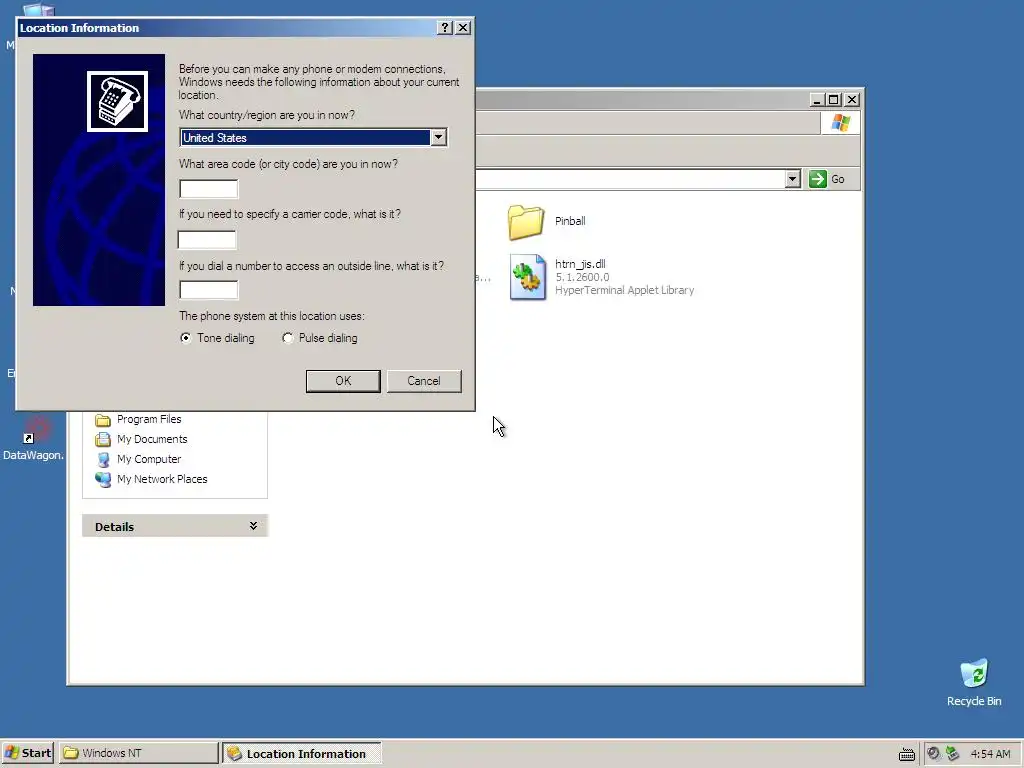Click the Start button

pyautogui.click(x=27, y=753)
